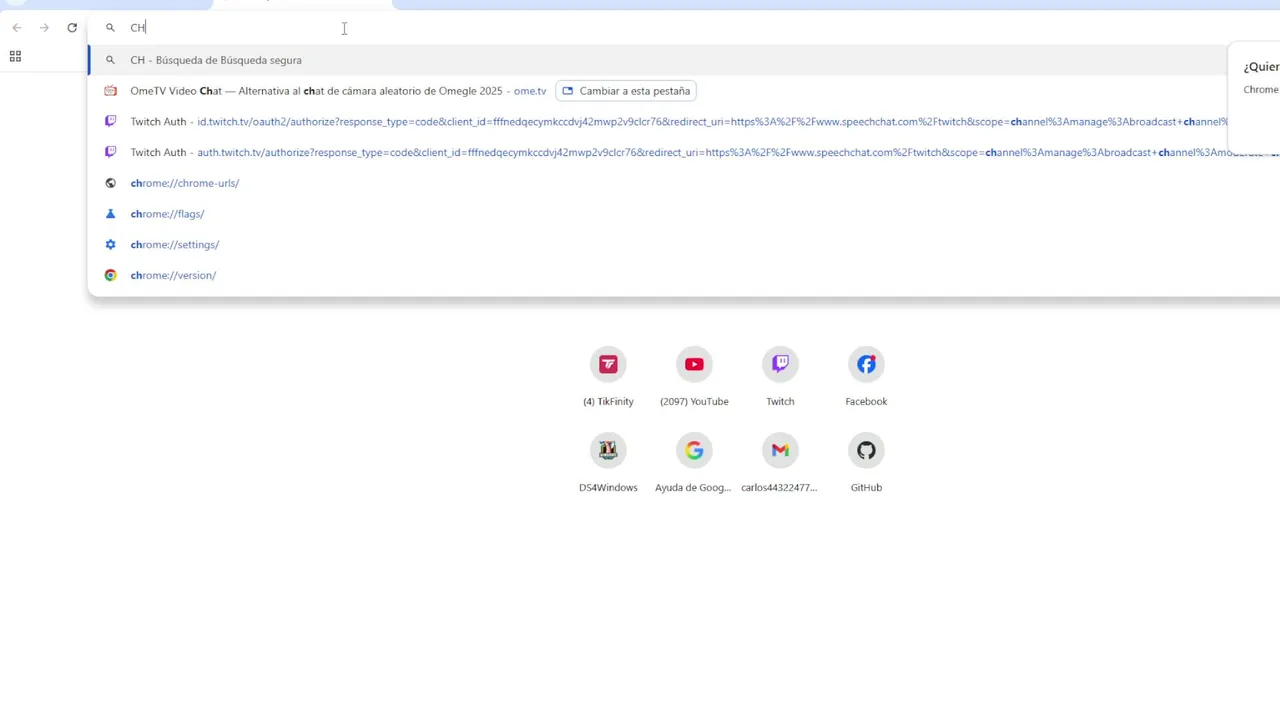This screenshot has height=720, width=1280.
Task: Click Cambiar a esta pestaña button
Action: (626, 91)
